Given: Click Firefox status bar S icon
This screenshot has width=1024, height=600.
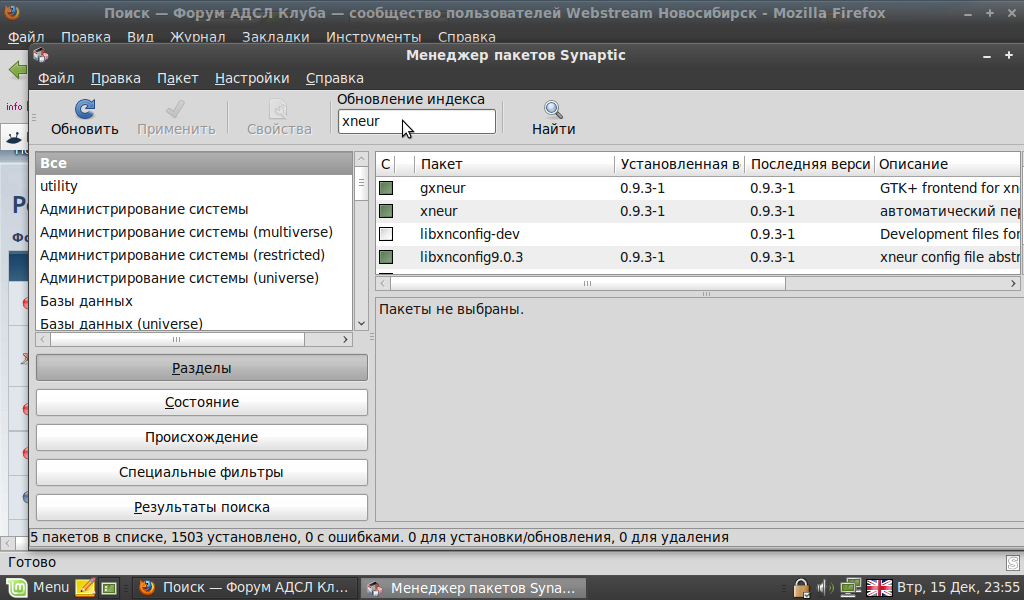Looking at the screenshot, I should (1012, 562).
